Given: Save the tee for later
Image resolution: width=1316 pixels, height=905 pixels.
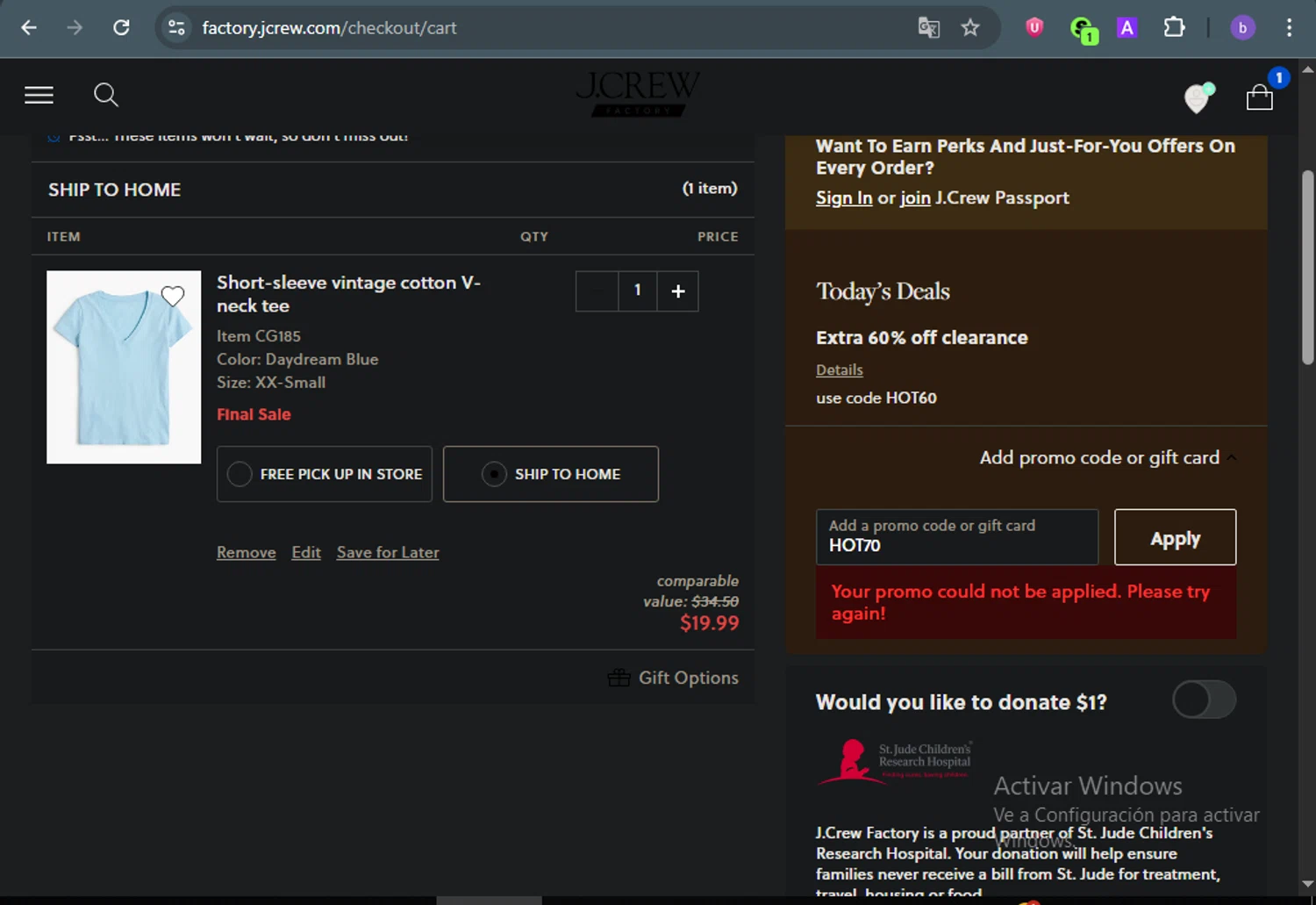Looking at the screenshot, I should (x=388, y=552).
